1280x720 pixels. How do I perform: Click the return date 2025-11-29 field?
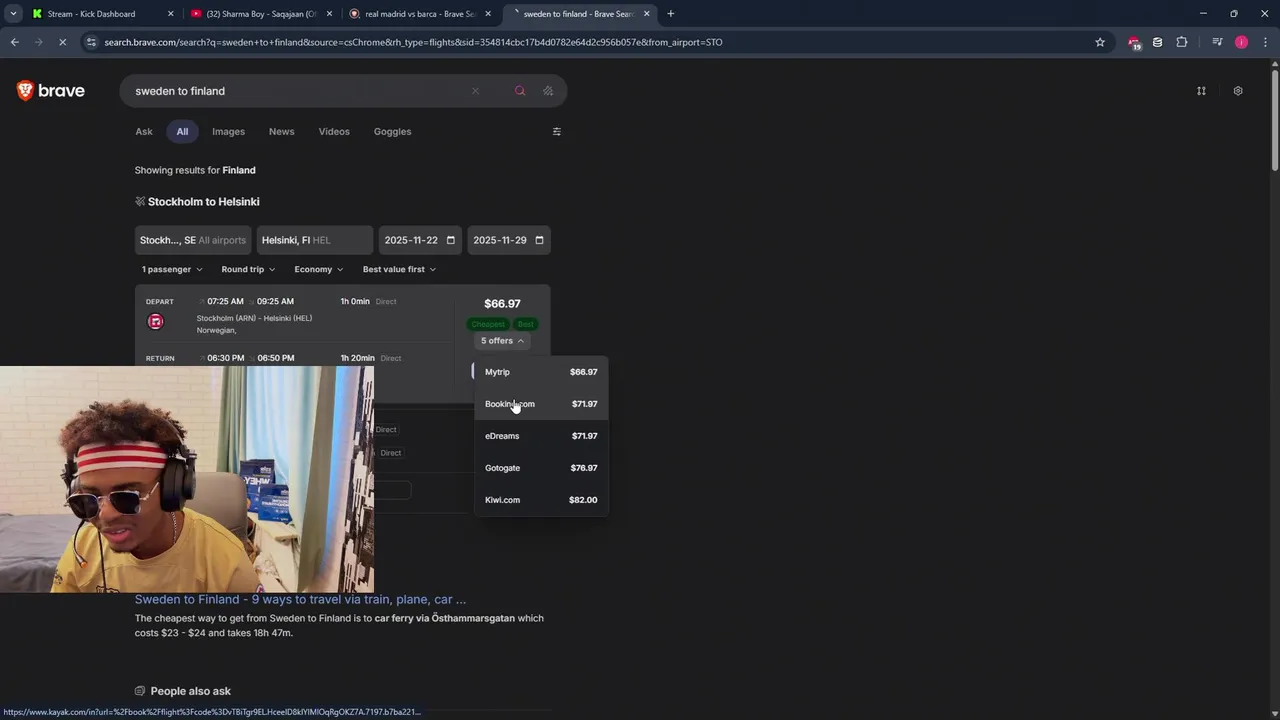click(x=509, y=240)
